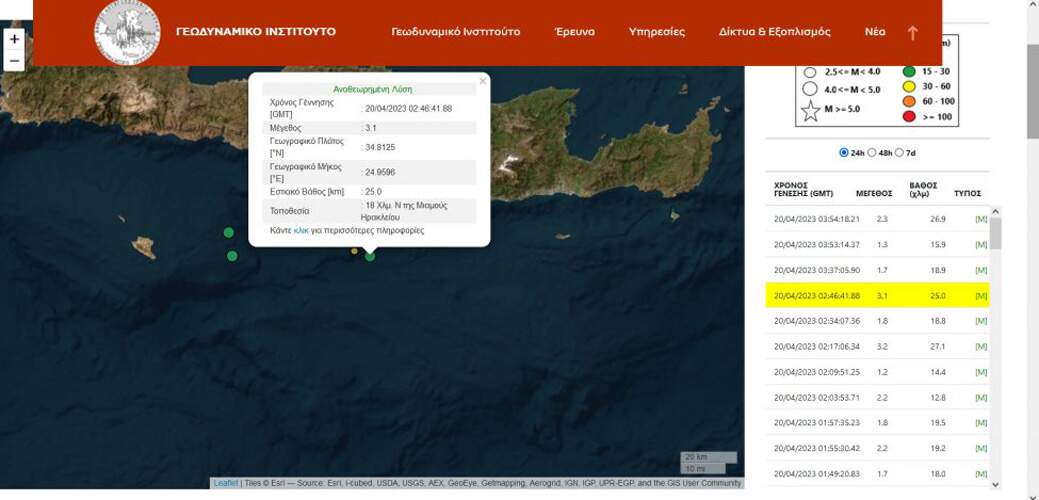
Task: Click the small yellow earthquake marker
Action: tap(354, 251)
